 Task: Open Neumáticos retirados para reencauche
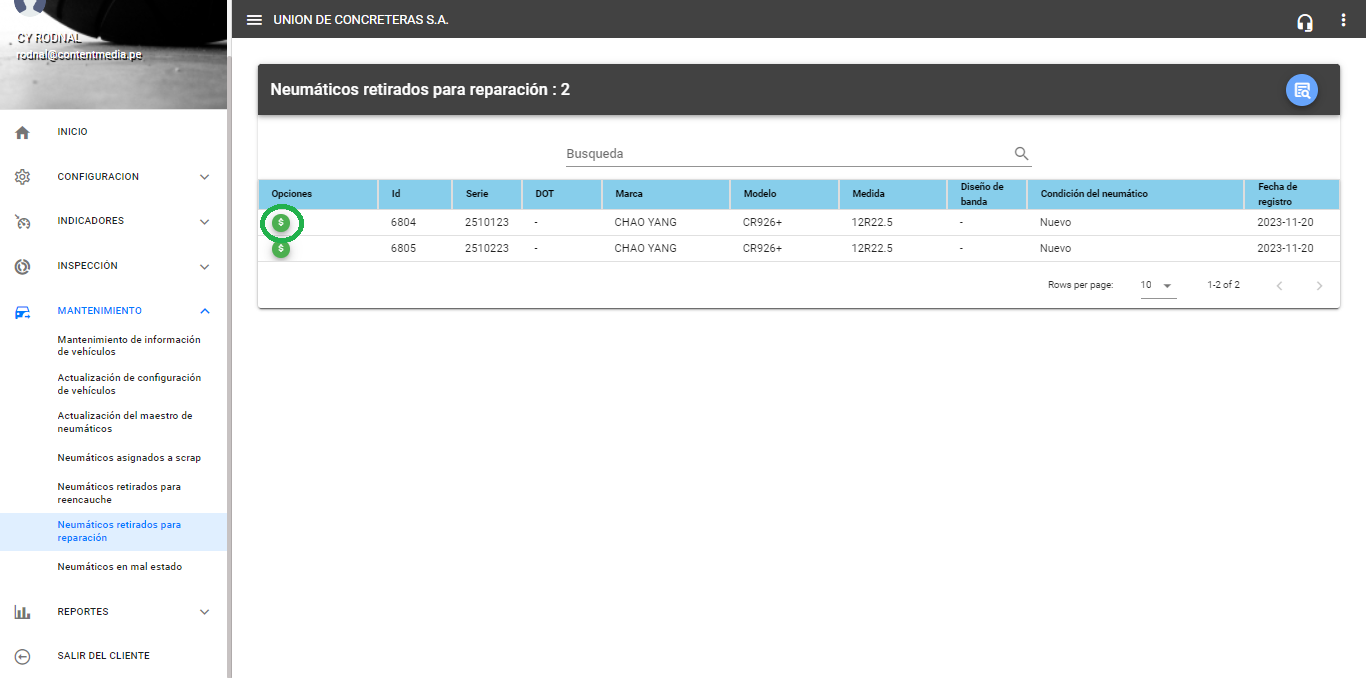point(119,493)
